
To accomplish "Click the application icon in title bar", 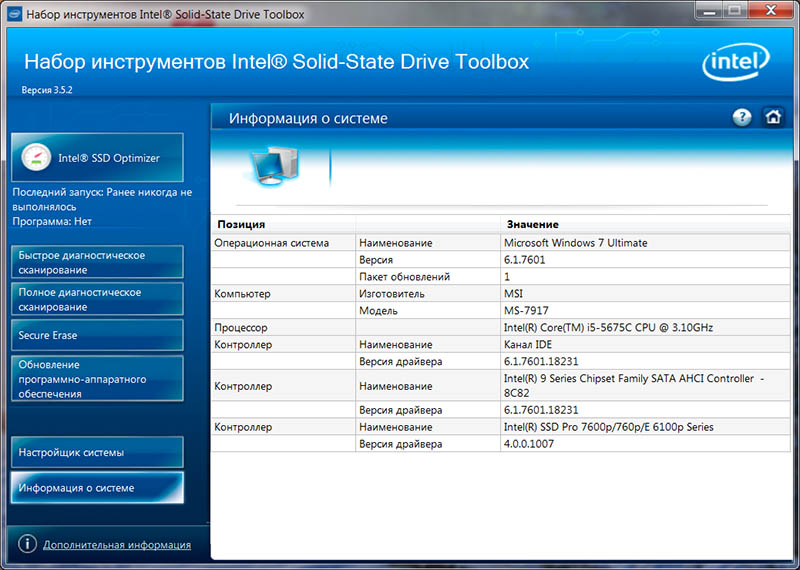I will 11,15.
